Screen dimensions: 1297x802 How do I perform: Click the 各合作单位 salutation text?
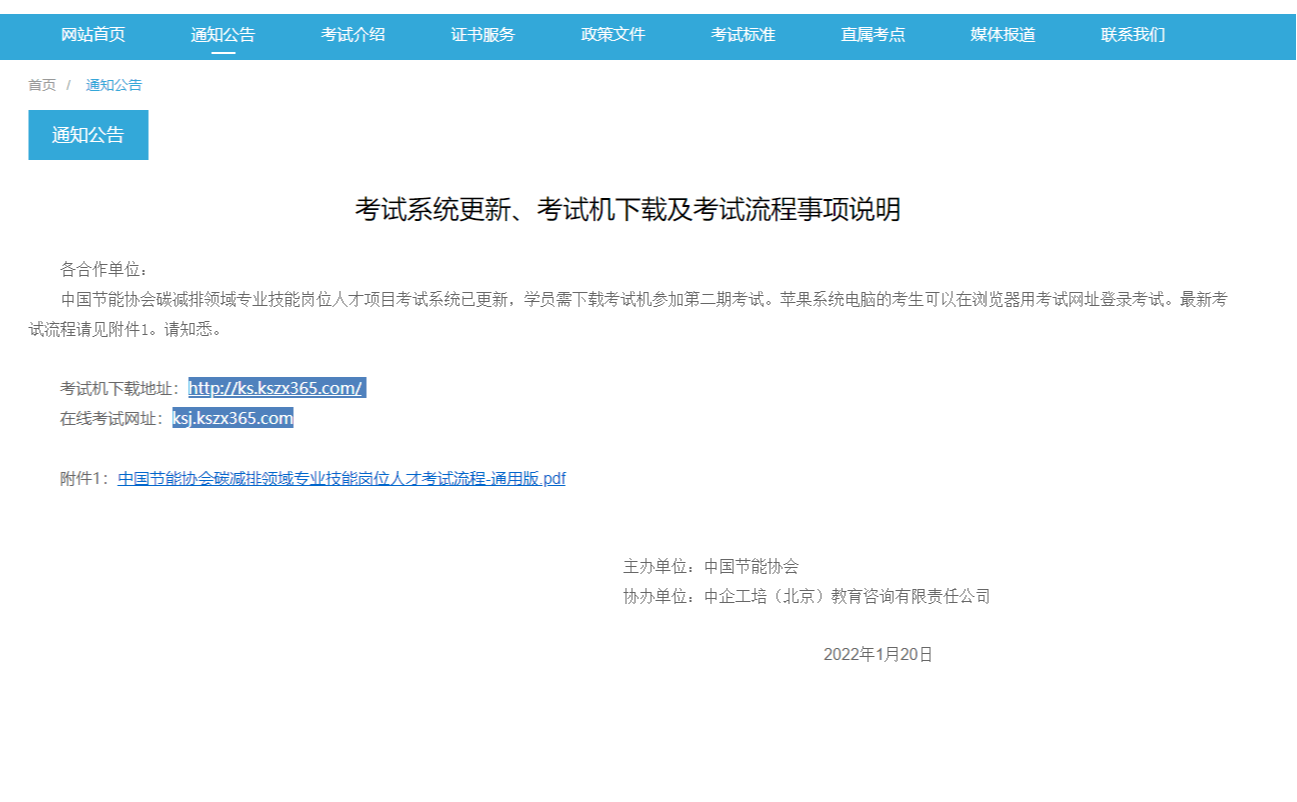[104, 270]
